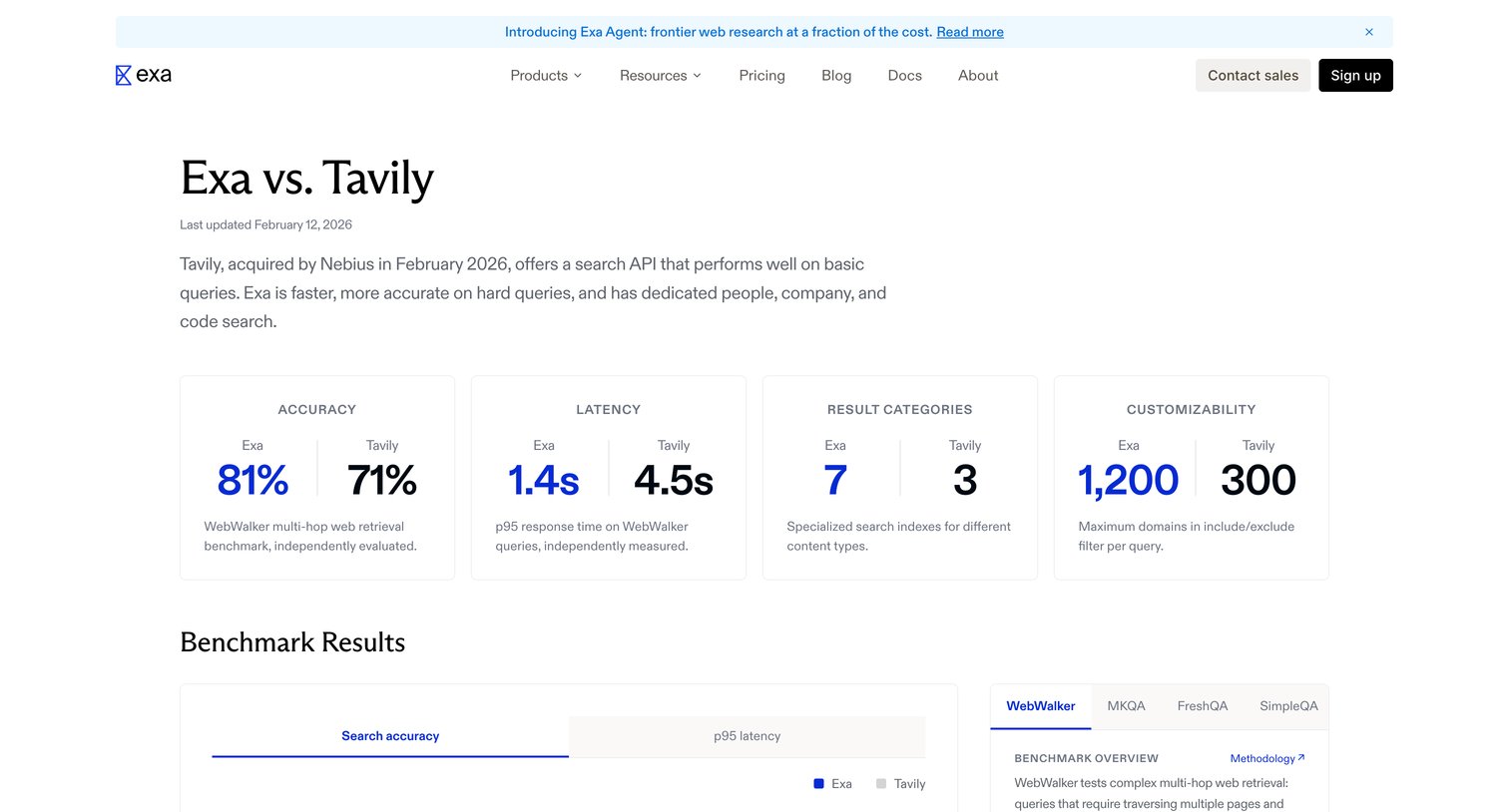1509x812 pixels.
Task: Open the Read more link in the banner
Action: (x=970, y=32)
